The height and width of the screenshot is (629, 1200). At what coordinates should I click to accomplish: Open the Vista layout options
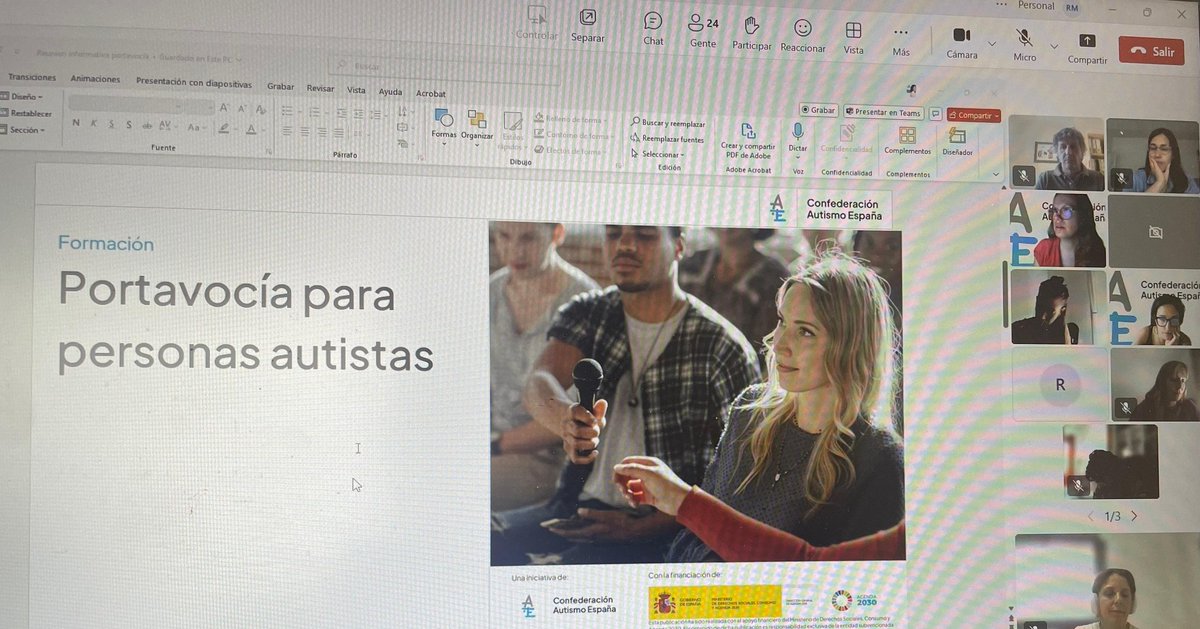[x=853, y=37]
